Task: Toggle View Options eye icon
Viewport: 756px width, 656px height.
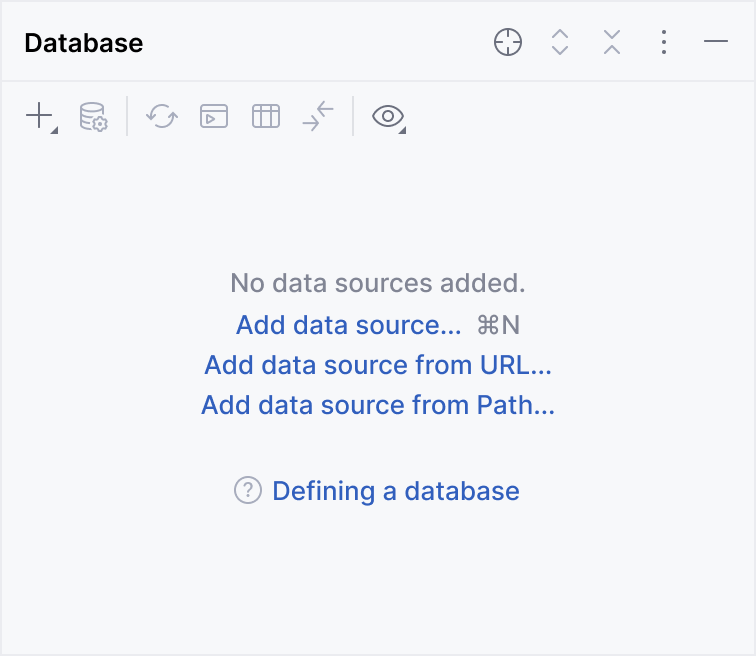Action: (x=387, y=116)
